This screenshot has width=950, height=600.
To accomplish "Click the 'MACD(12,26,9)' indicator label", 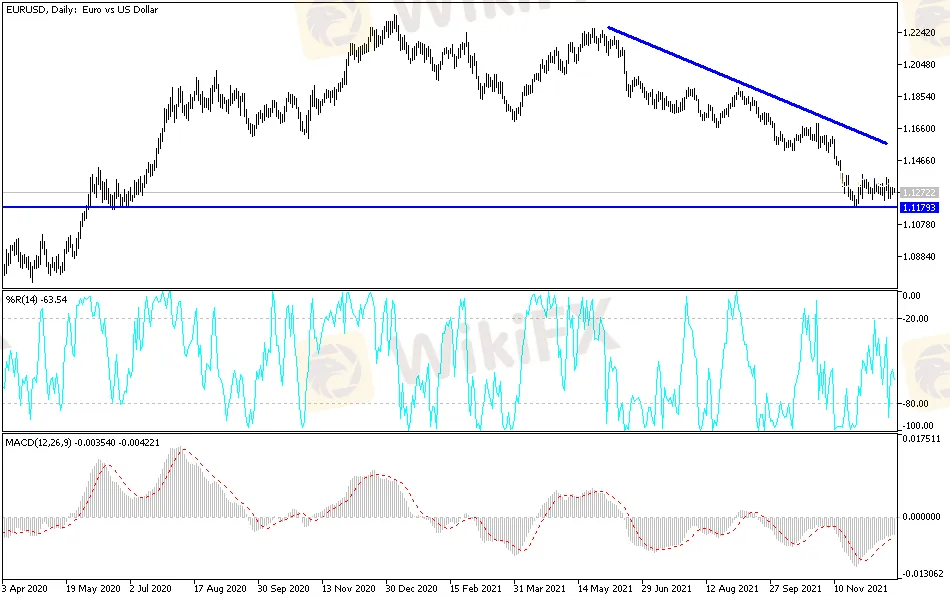I will point(38,442).
